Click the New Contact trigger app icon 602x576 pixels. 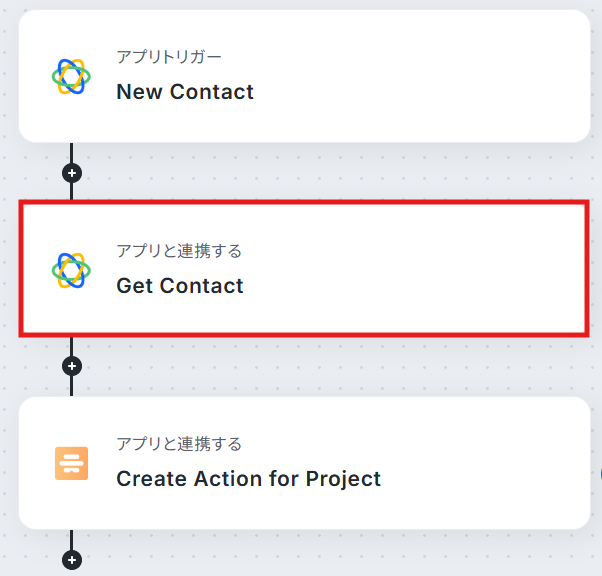click(71, 76)
